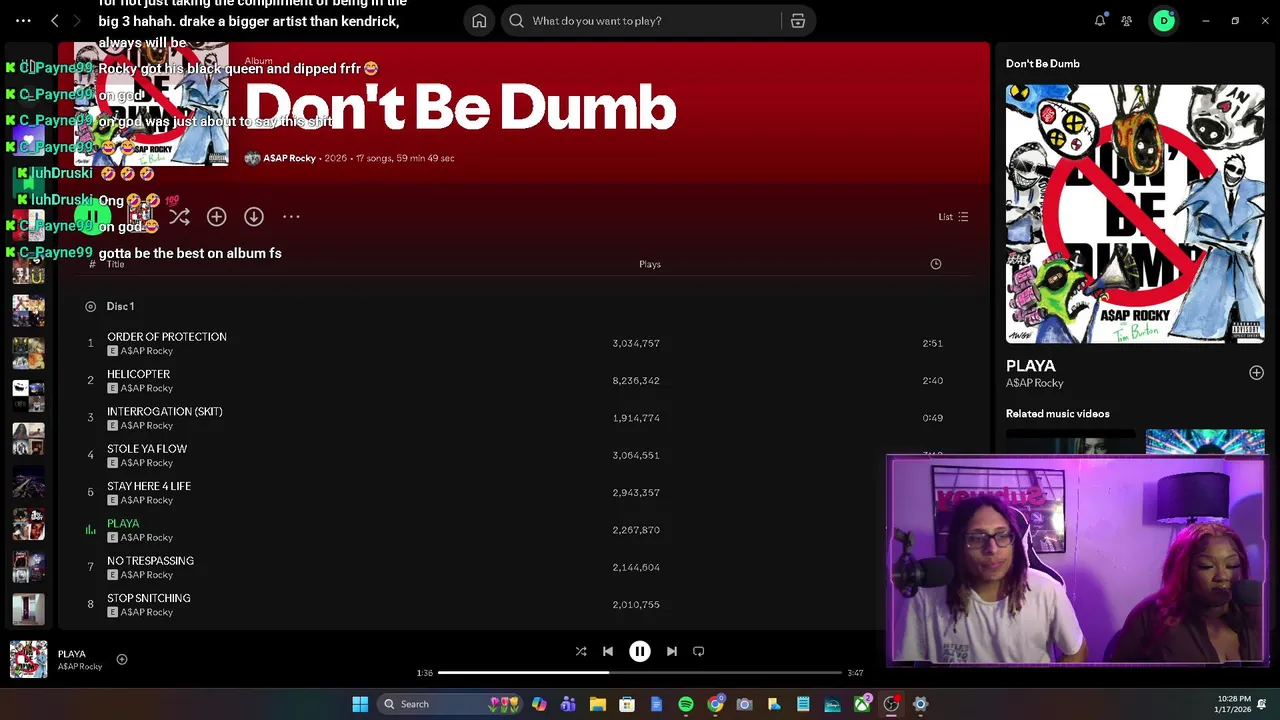Seek on the playback progress bar
Screen dimensions: 1280x720
[640, 673]
